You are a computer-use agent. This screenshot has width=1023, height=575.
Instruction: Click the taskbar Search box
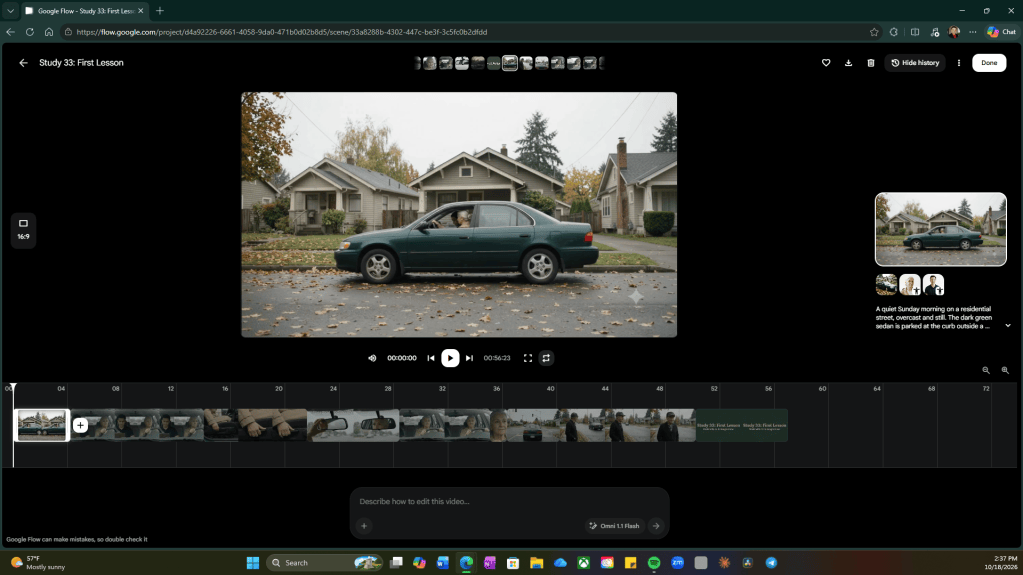(x=324, y=563)
